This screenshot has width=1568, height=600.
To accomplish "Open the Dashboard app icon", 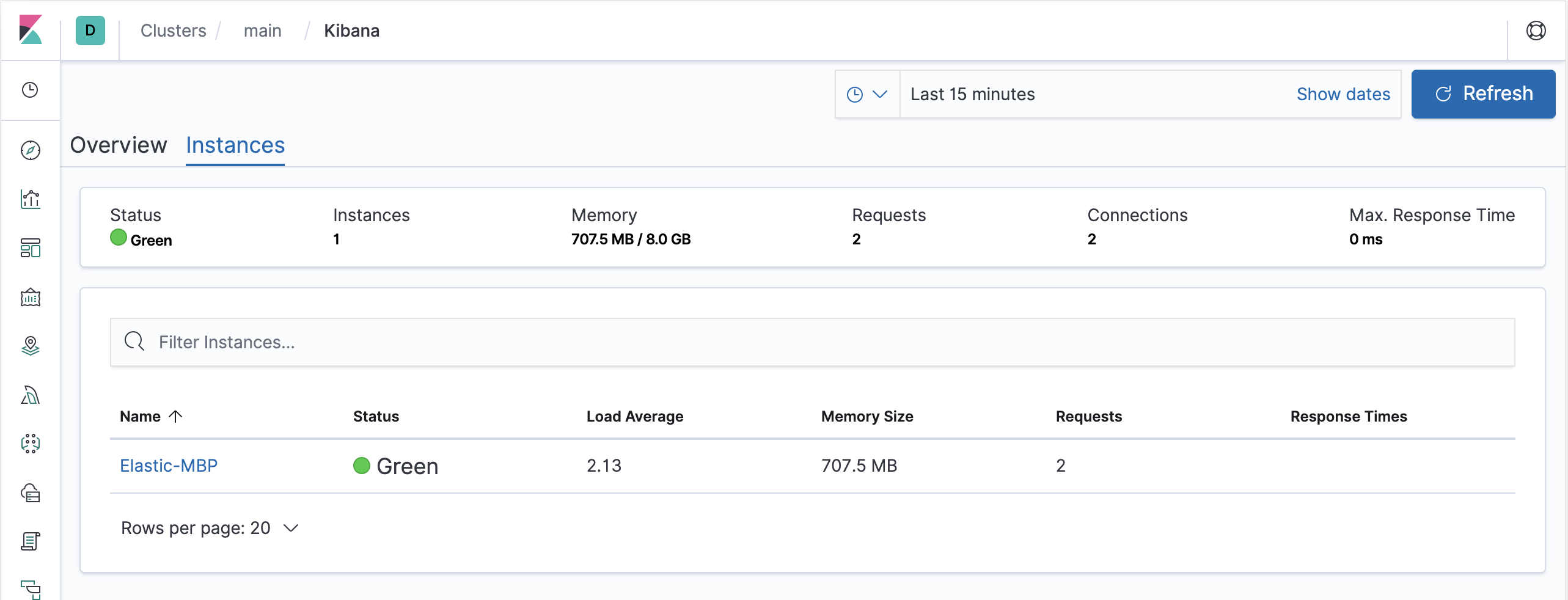I will [x=30, y=249].
